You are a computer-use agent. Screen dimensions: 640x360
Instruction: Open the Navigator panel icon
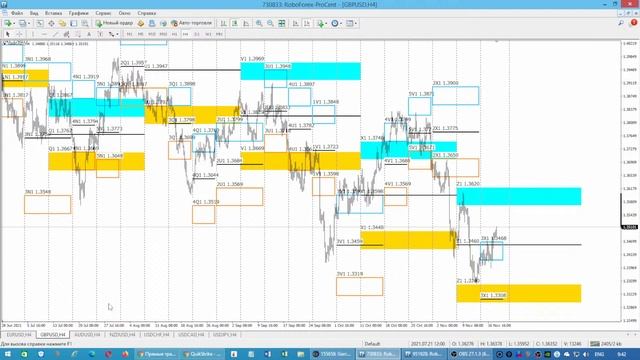click(x=62, y=24)
